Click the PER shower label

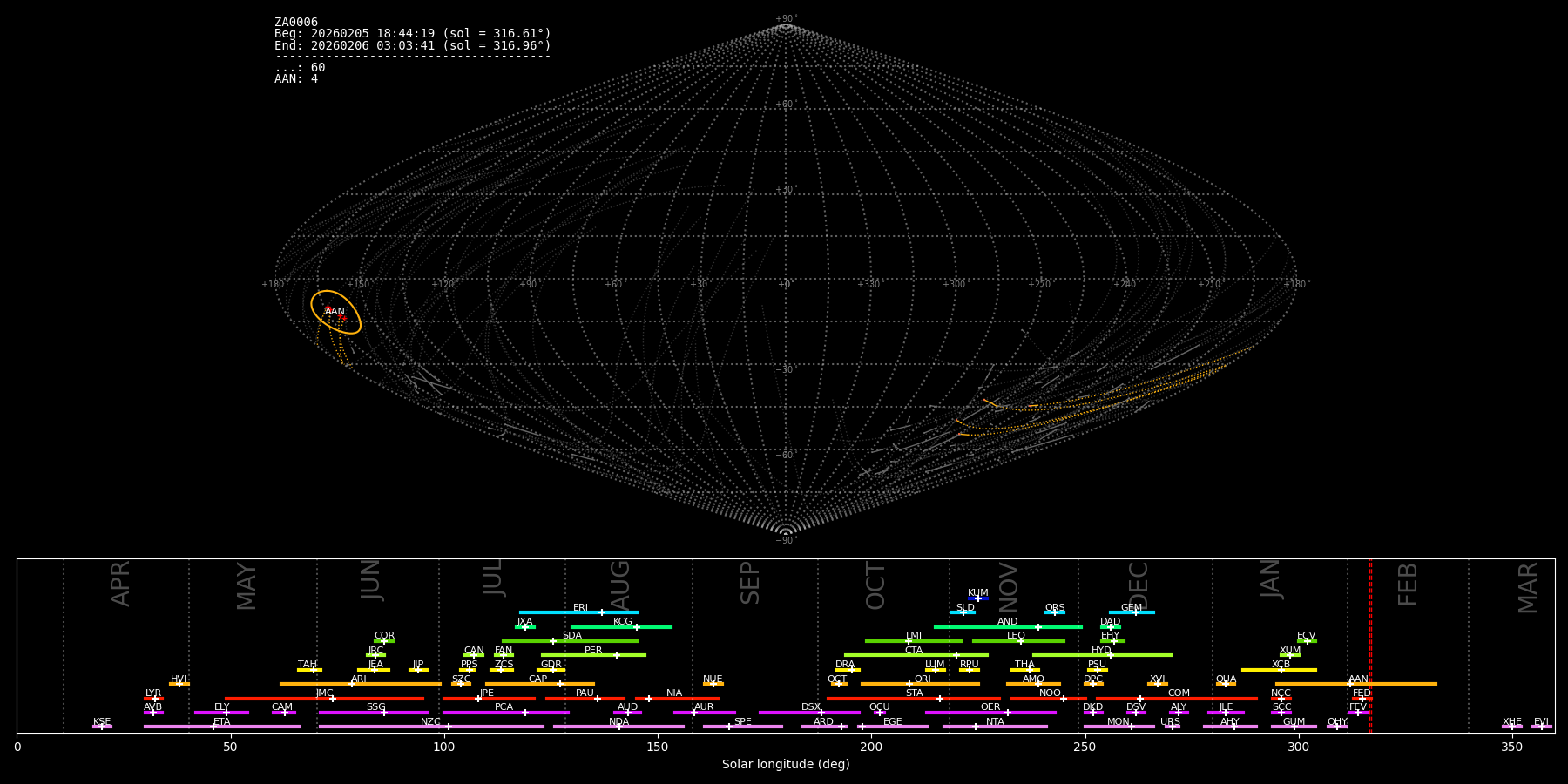593,651
